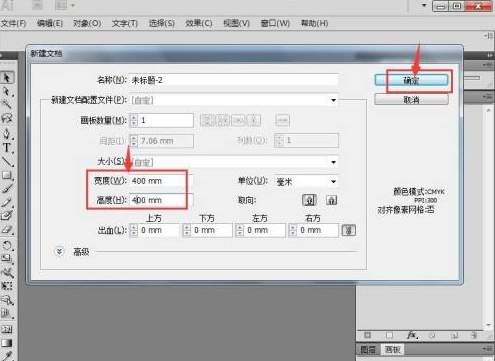Open the 视图(V) menu
This screenshot has height=361, width=495.
(236, 23)
